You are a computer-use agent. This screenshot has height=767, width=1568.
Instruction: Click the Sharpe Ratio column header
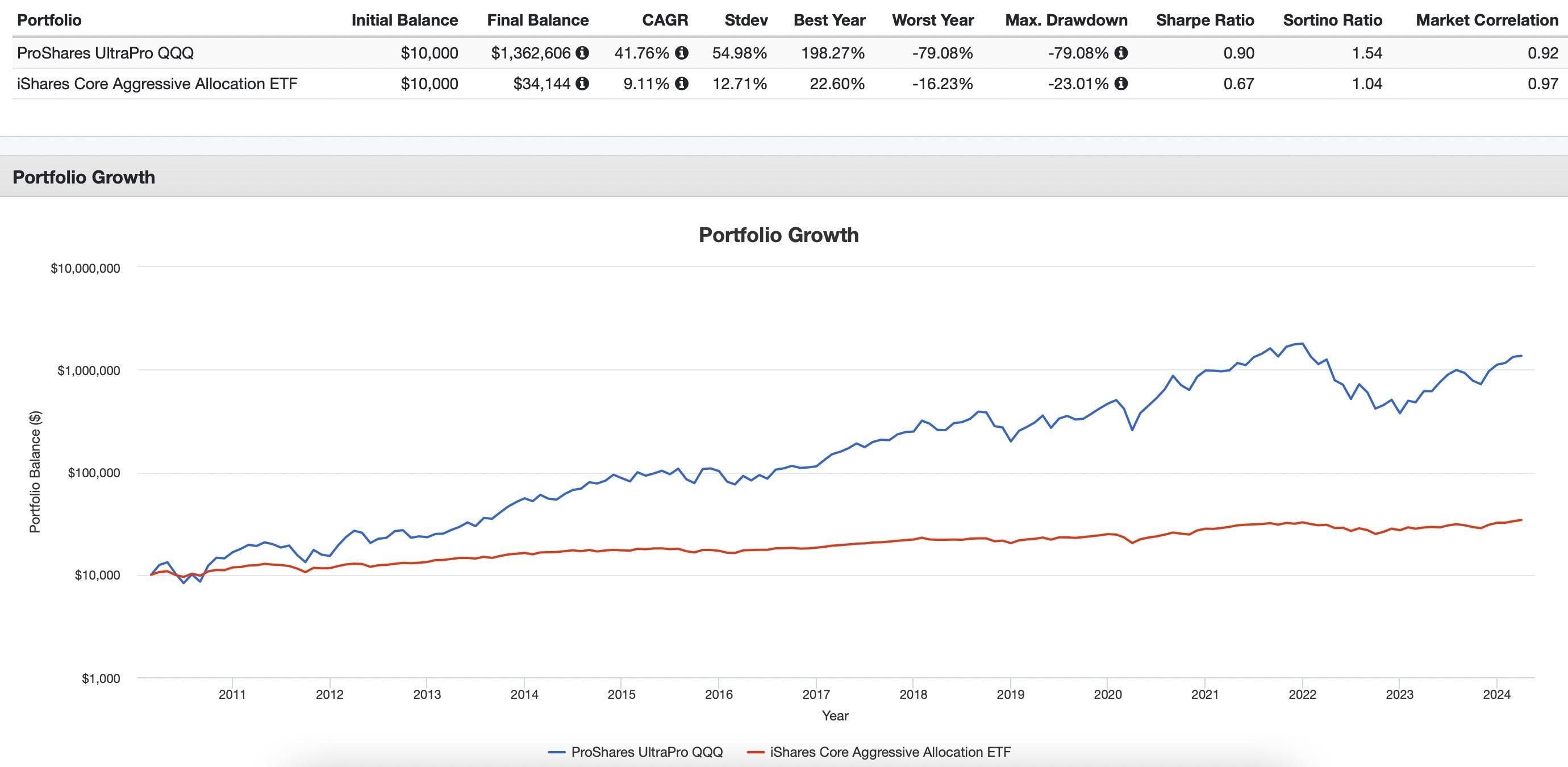[1204, 20]
